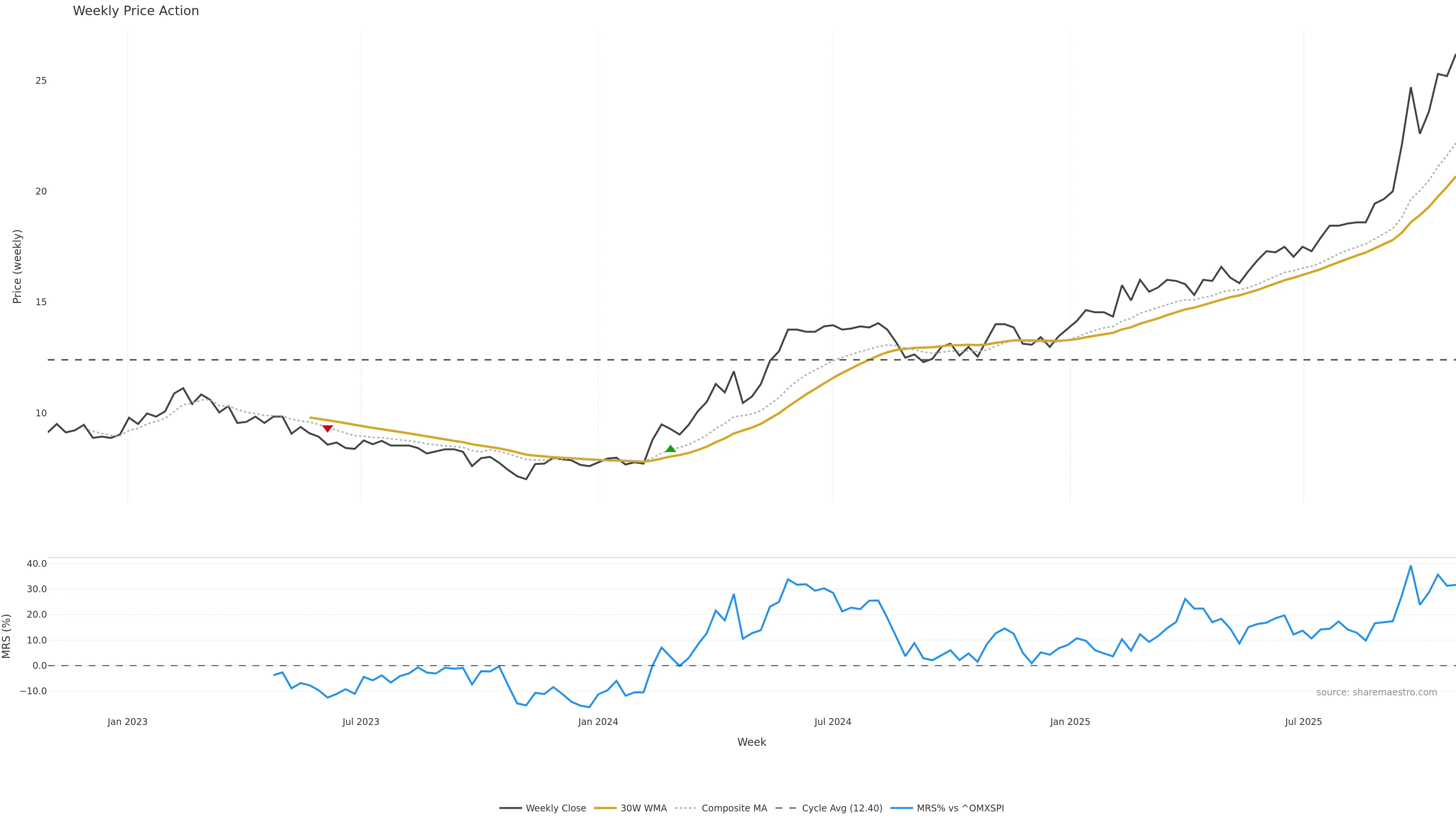Click the 40.0 tick on MRS axis
The height and width of the screenshot is (819, 1456).
(37, 563)
